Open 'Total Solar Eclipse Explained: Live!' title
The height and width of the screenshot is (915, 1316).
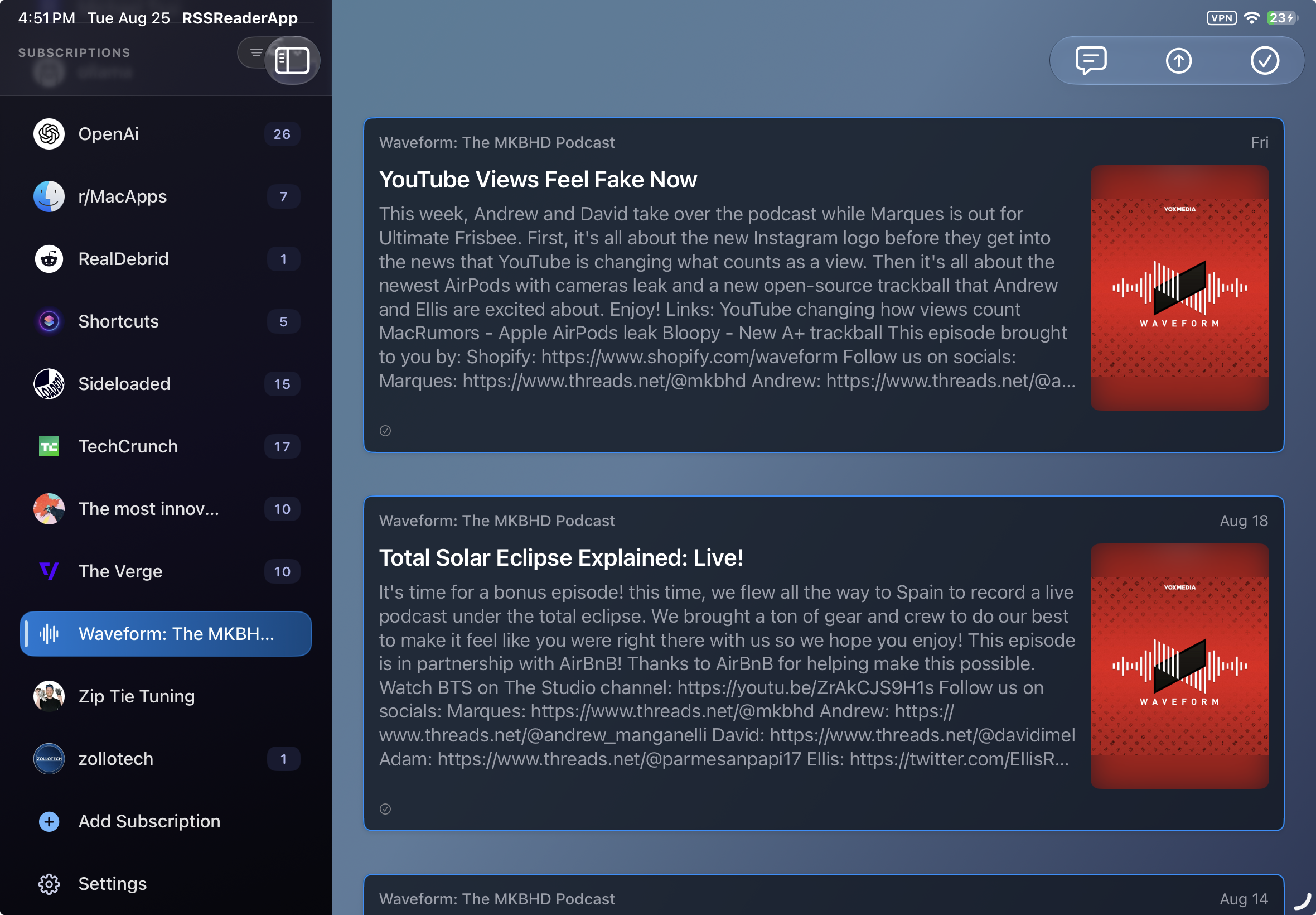coord(561,558)
